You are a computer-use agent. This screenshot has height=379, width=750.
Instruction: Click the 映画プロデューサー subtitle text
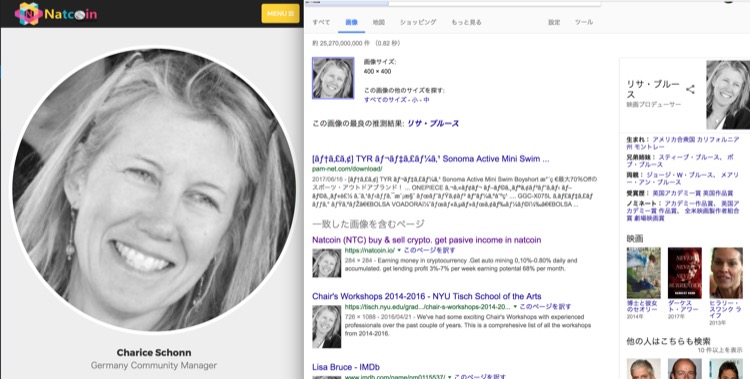[654, 104]
